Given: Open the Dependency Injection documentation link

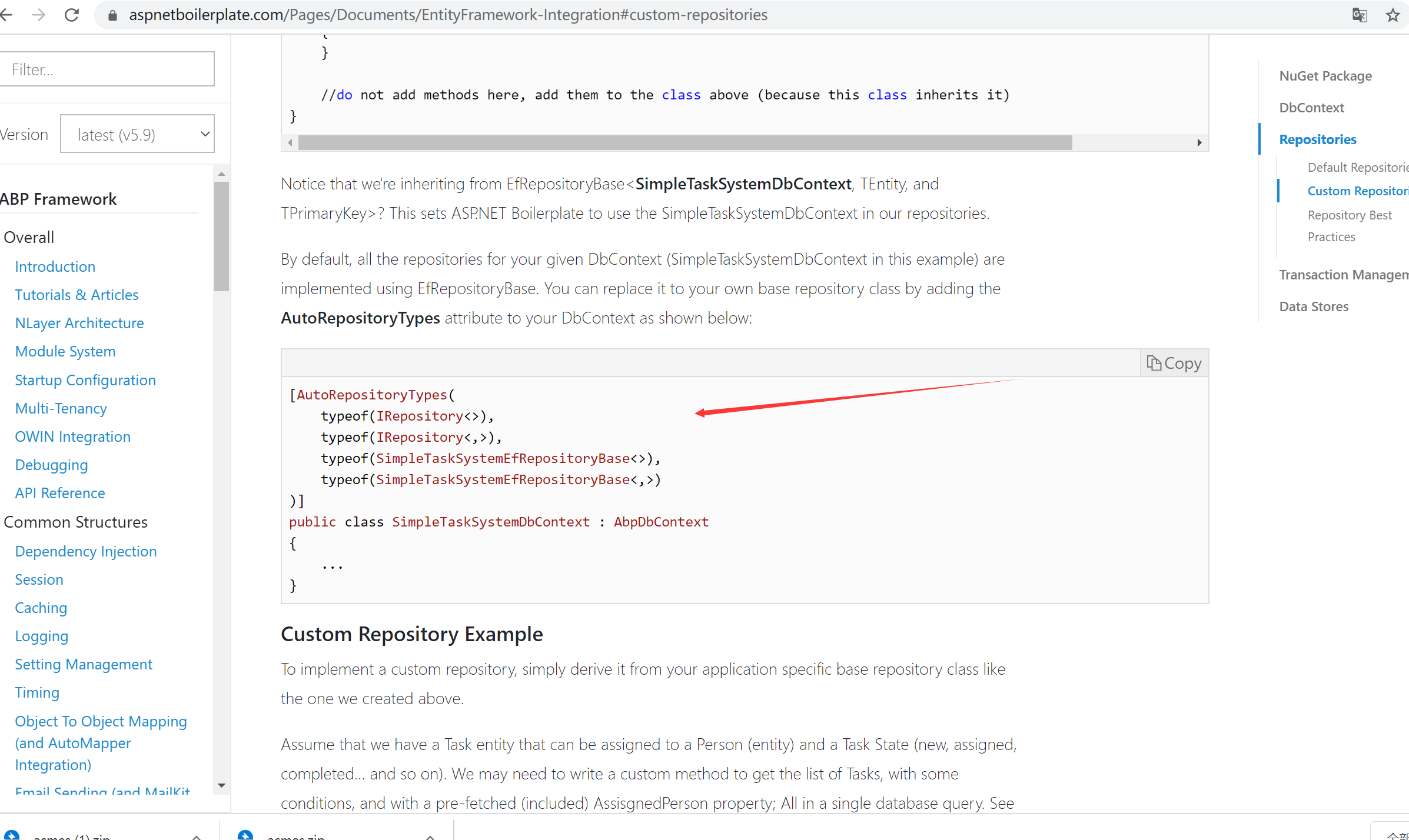Looking at the screenshot, I should pyautogui.click(x=85, y=551).
